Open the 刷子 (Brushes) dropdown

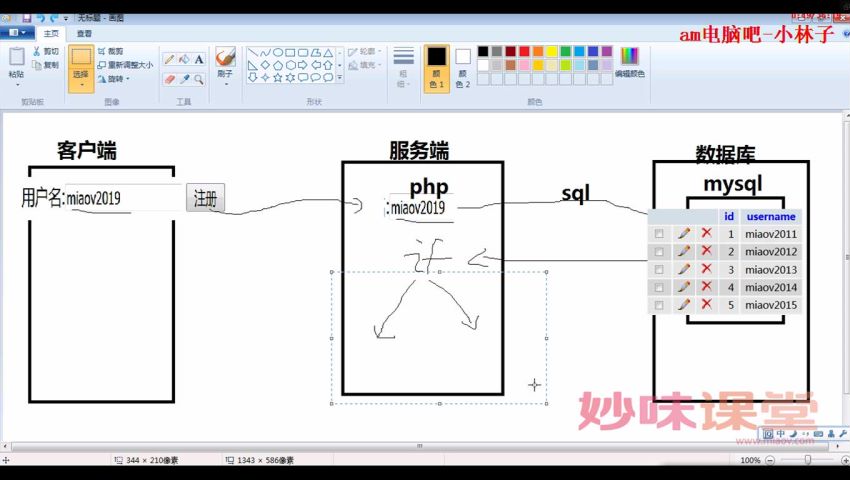click(x=225, y=80)
